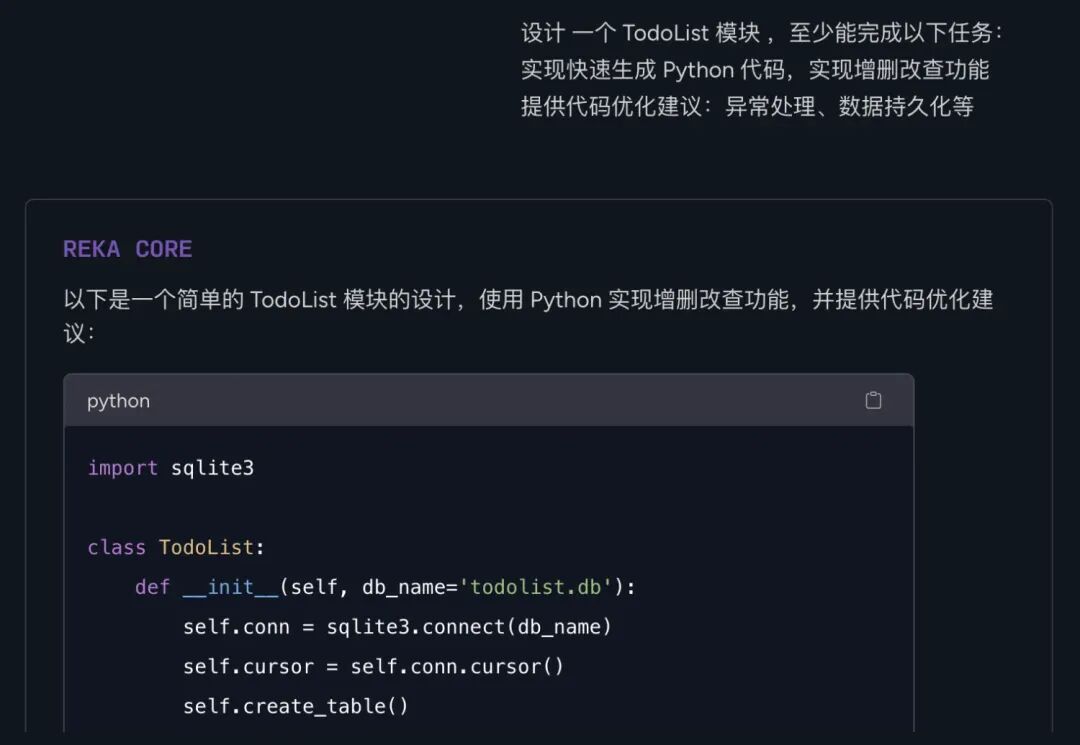Image resolution: width=1080 pixels, height=745 pixels.
Task: Click the prompt line '提供代码优化建议'
Action: [x=747, y=107]
